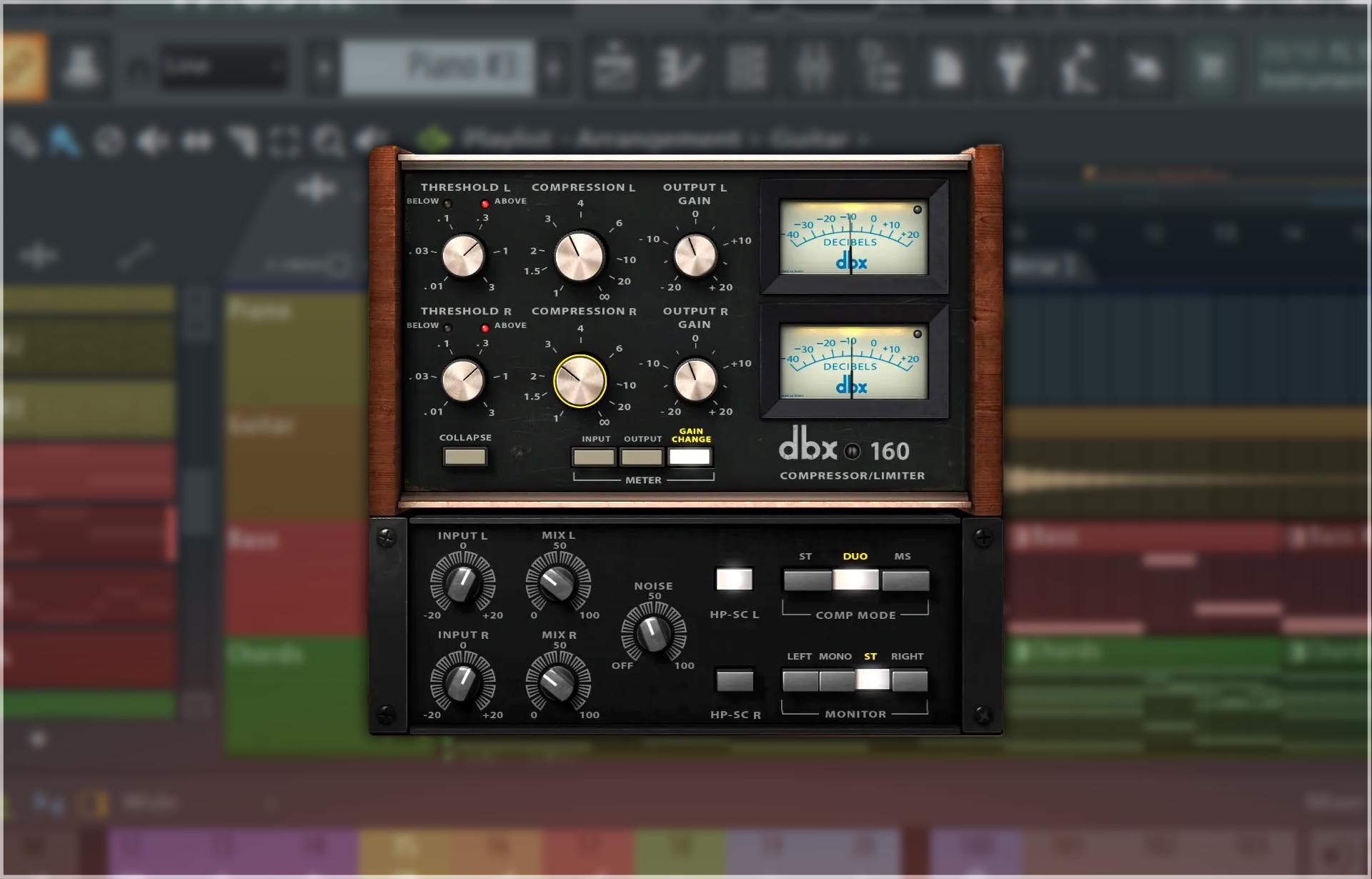
Task: Click the "METER" group label
Action: click(643, 480)
